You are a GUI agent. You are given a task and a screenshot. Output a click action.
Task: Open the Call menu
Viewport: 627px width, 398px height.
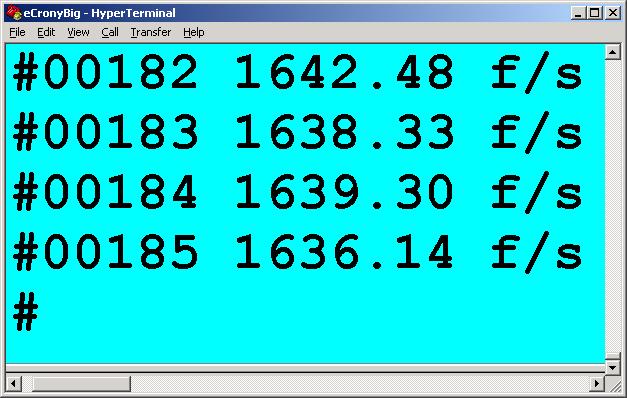point(110,32)
